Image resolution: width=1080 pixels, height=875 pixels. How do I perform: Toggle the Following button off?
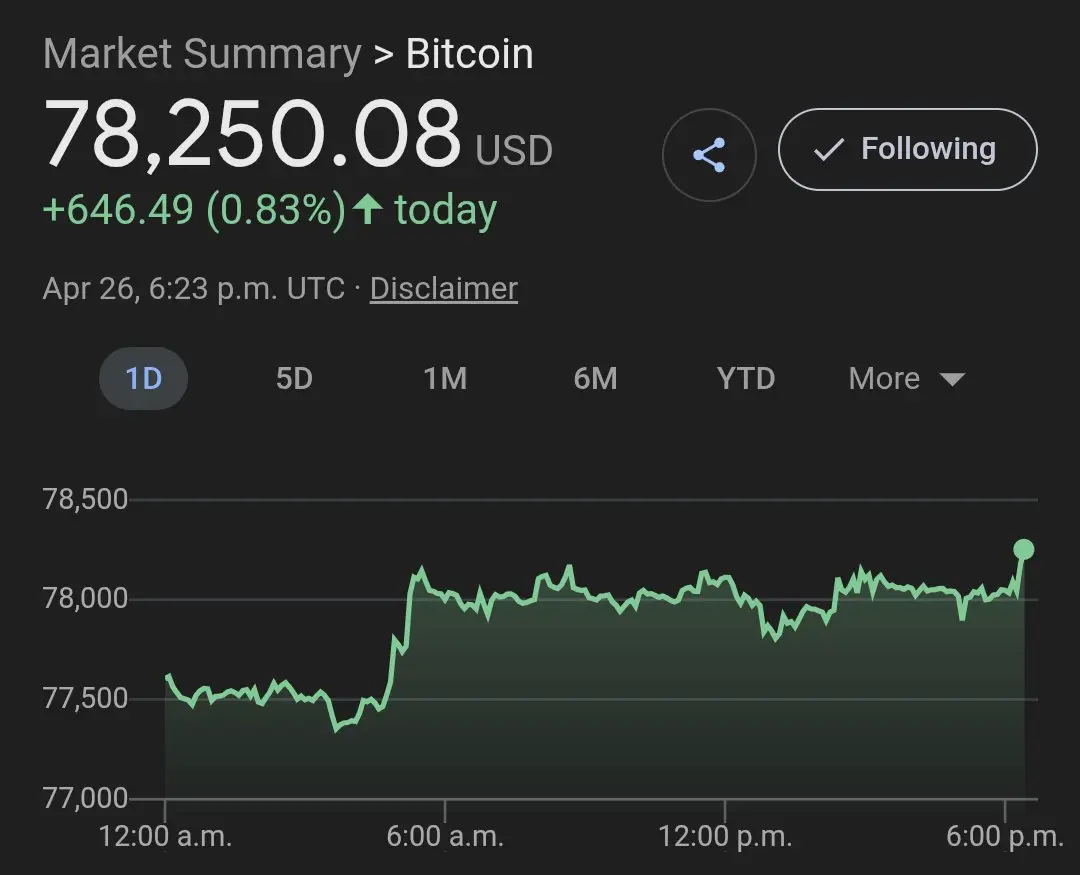(907, 150)
